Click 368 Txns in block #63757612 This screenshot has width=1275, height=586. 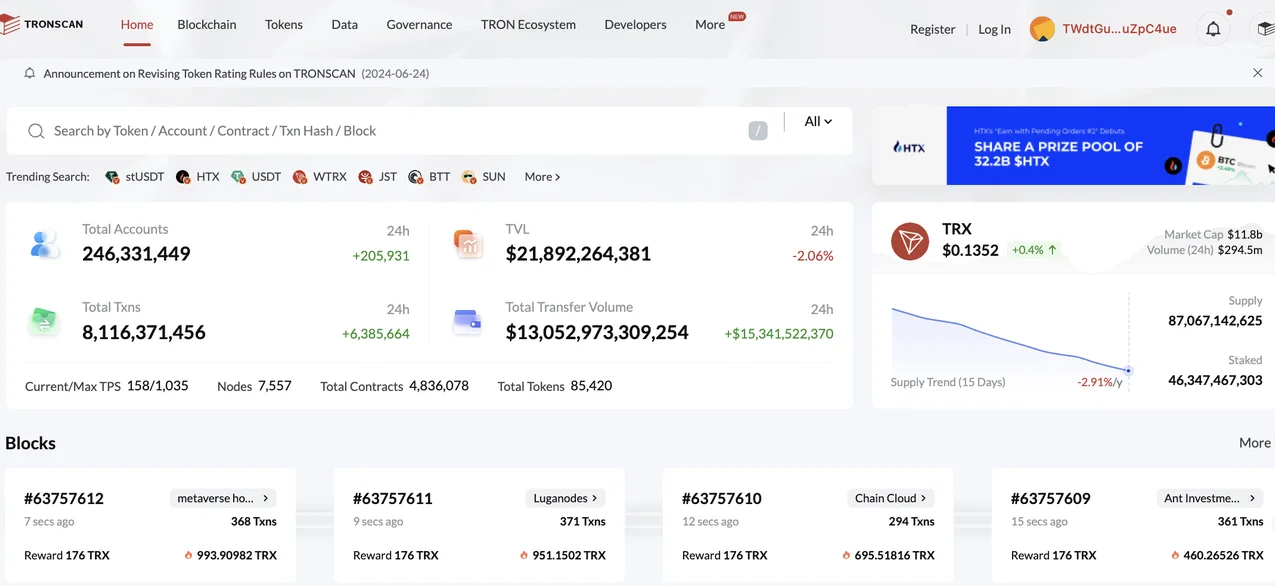(x=254, y=521)
